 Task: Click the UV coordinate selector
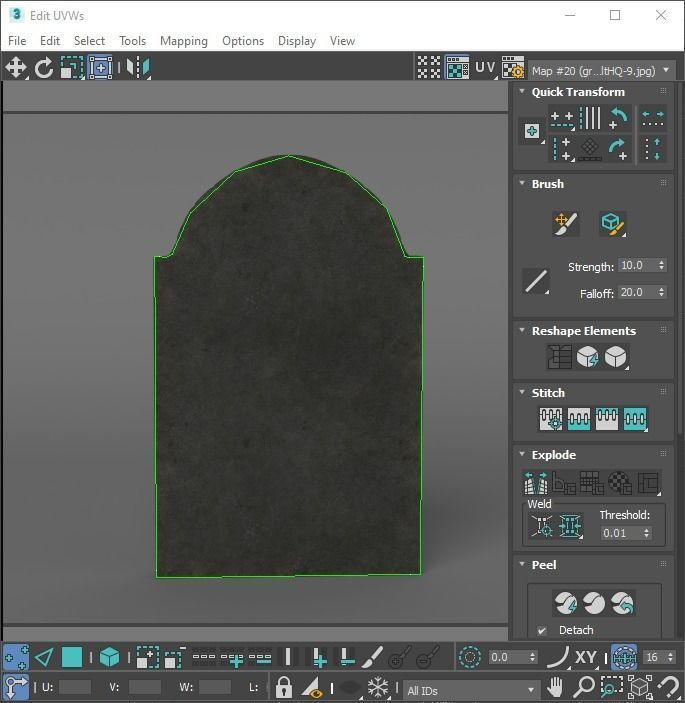point(485,67)
